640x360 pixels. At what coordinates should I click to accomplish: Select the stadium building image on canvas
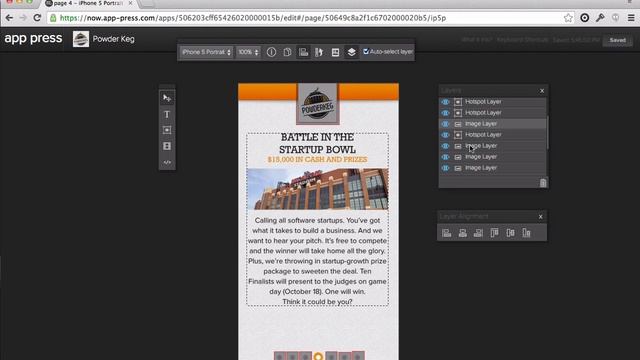click(x=318, y=189)
